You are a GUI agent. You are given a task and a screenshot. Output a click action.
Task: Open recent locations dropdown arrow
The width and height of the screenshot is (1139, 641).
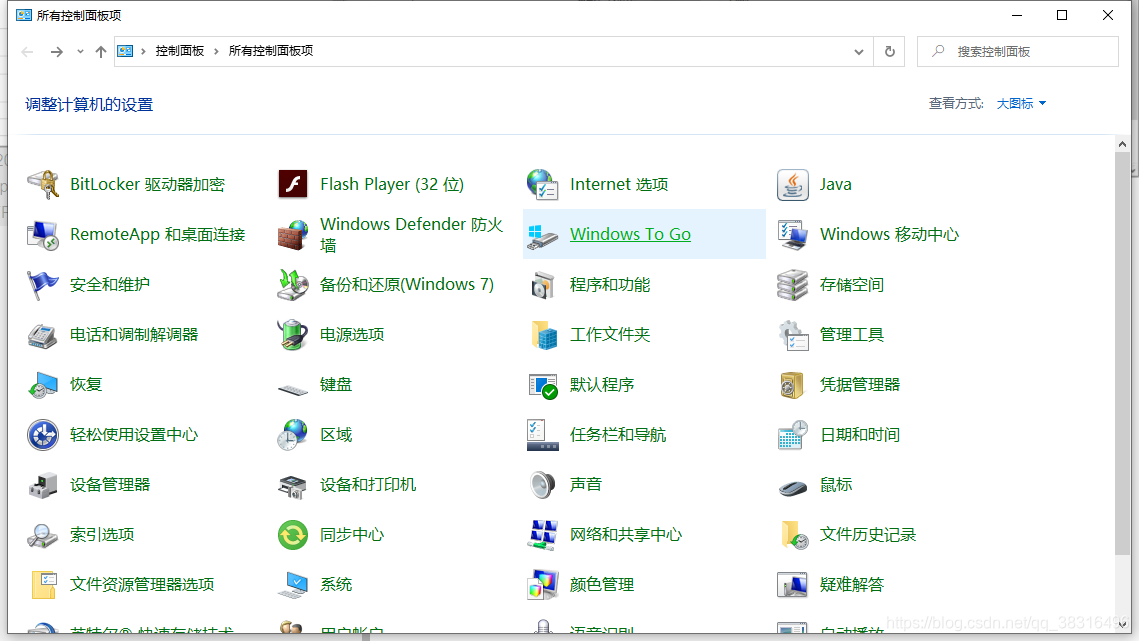click(x=80, y=52)
